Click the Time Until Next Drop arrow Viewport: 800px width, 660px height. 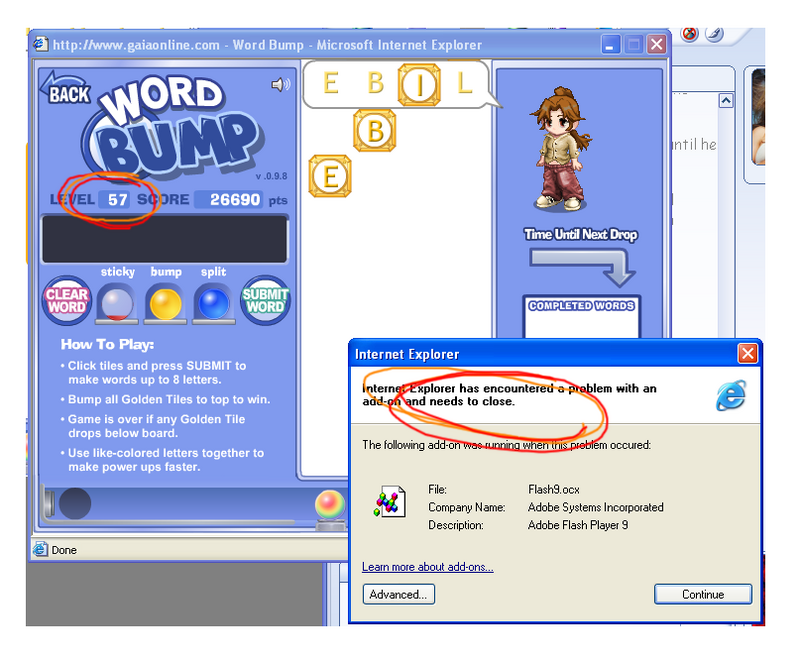coord(582,267)
